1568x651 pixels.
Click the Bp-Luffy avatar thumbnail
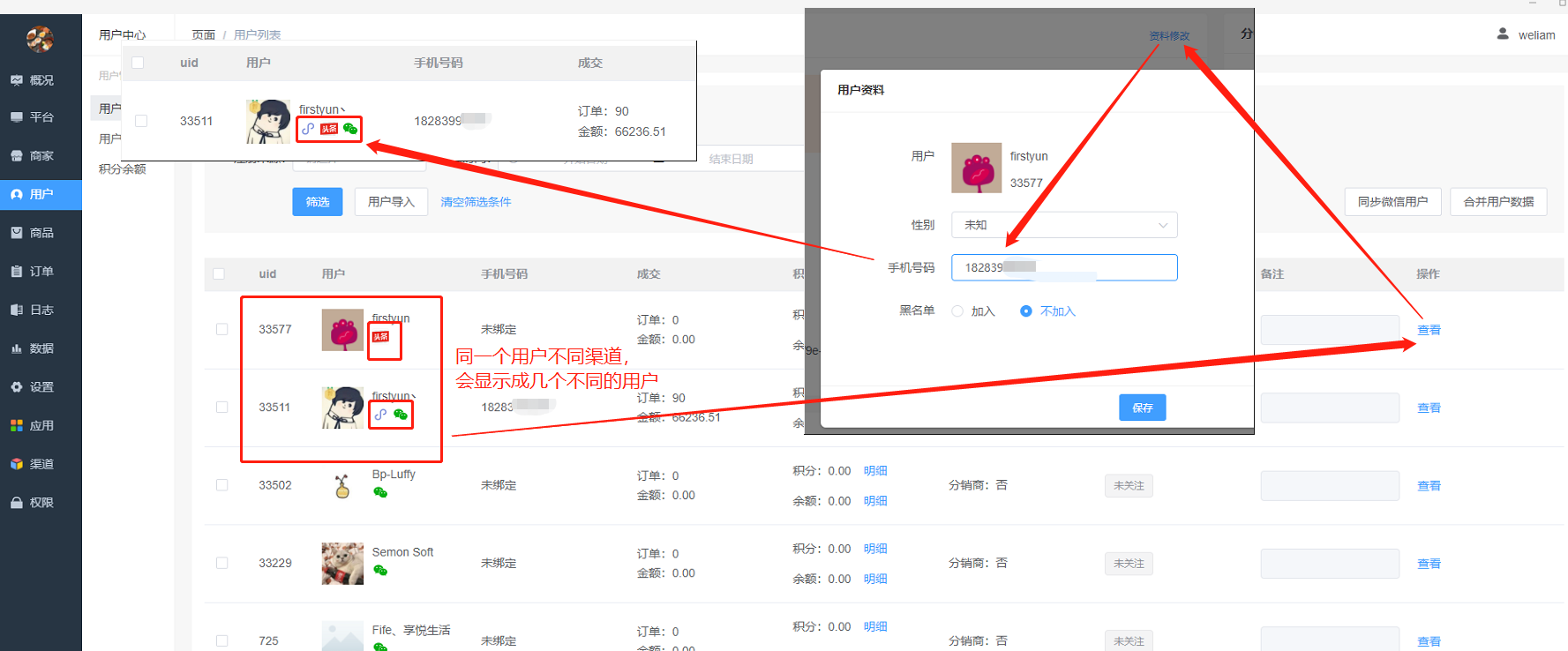[x=342, y=485]
